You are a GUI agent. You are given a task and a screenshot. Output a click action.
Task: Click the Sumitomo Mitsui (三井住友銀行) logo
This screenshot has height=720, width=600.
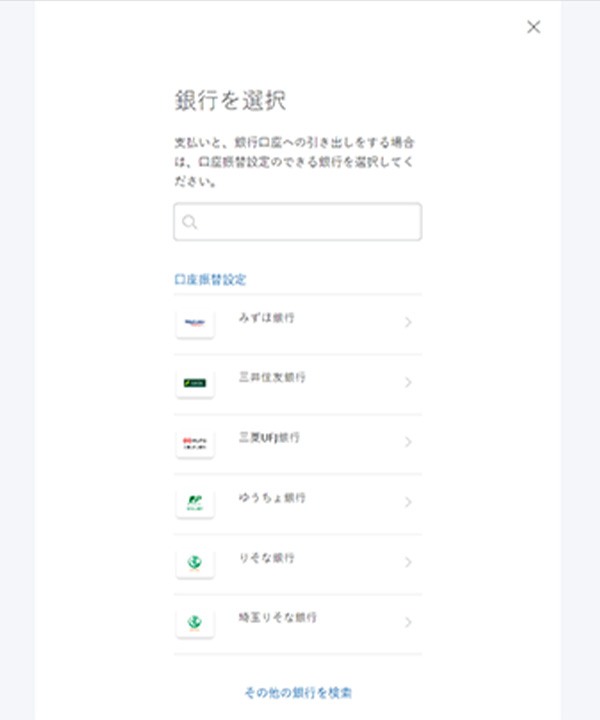(x=195, y=383)
